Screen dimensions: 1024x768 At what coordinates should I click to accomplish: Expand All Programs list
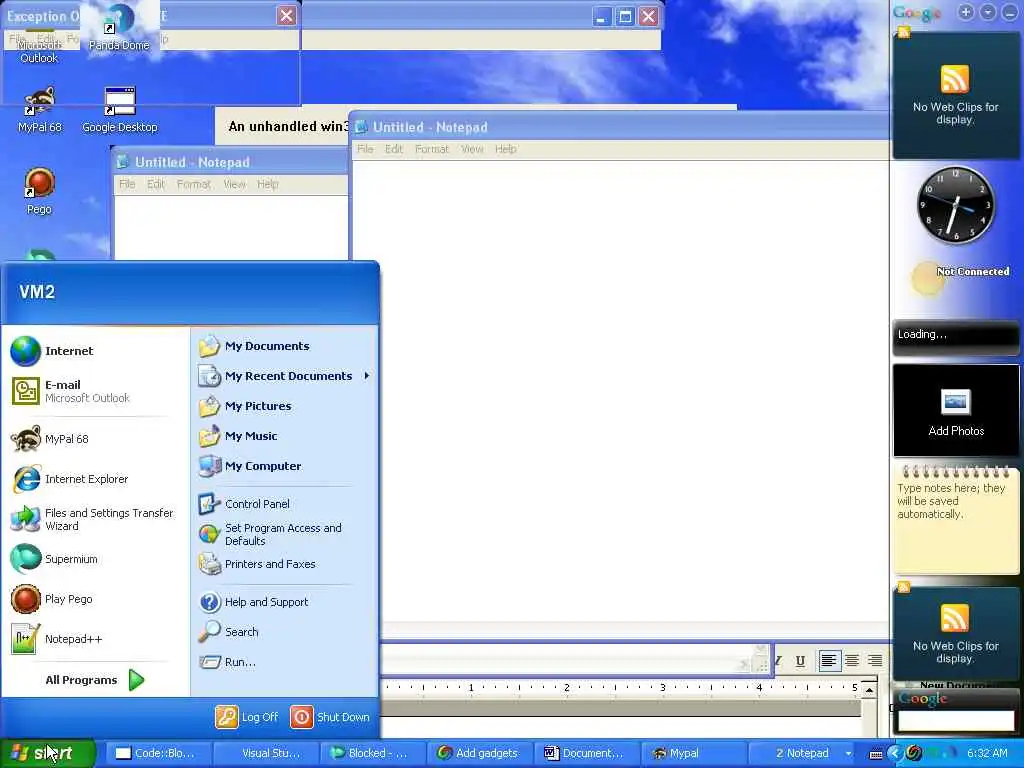(95, 680)
